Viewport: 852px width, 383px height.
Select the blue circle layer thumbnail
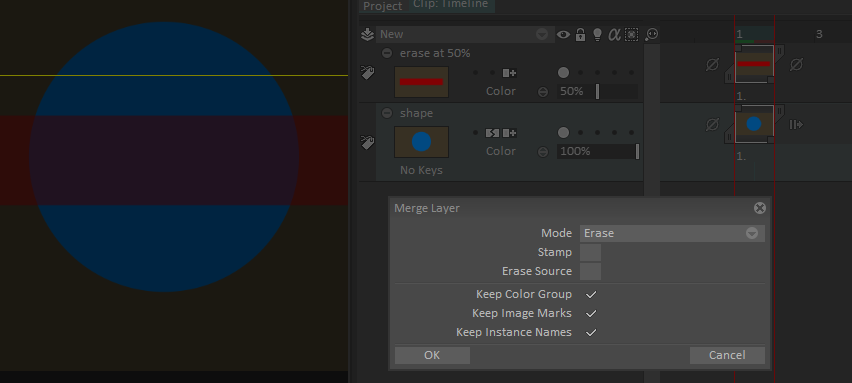point(421,142)
